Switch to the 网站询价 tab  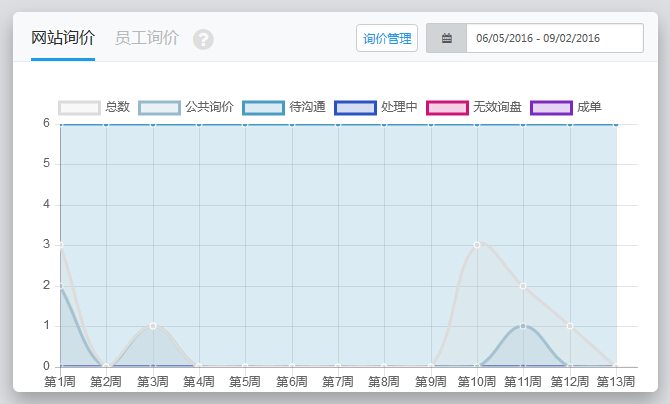pos(63,39)
